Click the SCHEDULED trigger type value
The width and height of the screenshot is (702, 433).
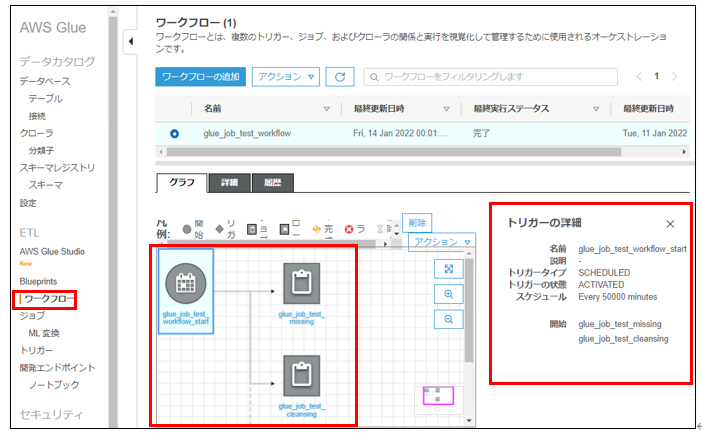pos(604,273)
